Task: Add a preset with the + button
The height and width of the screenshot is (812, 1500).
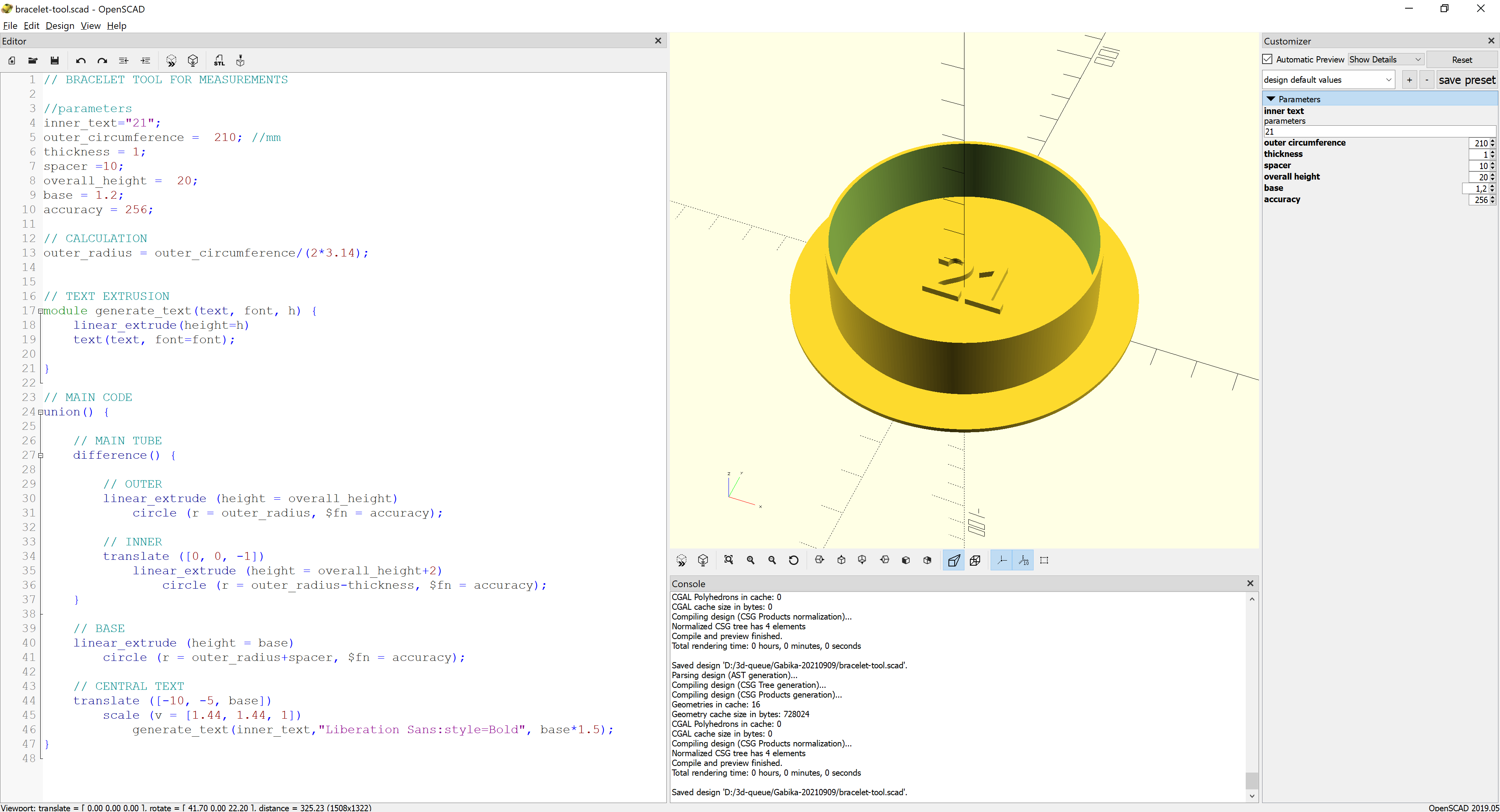Action: (1409, 80)
